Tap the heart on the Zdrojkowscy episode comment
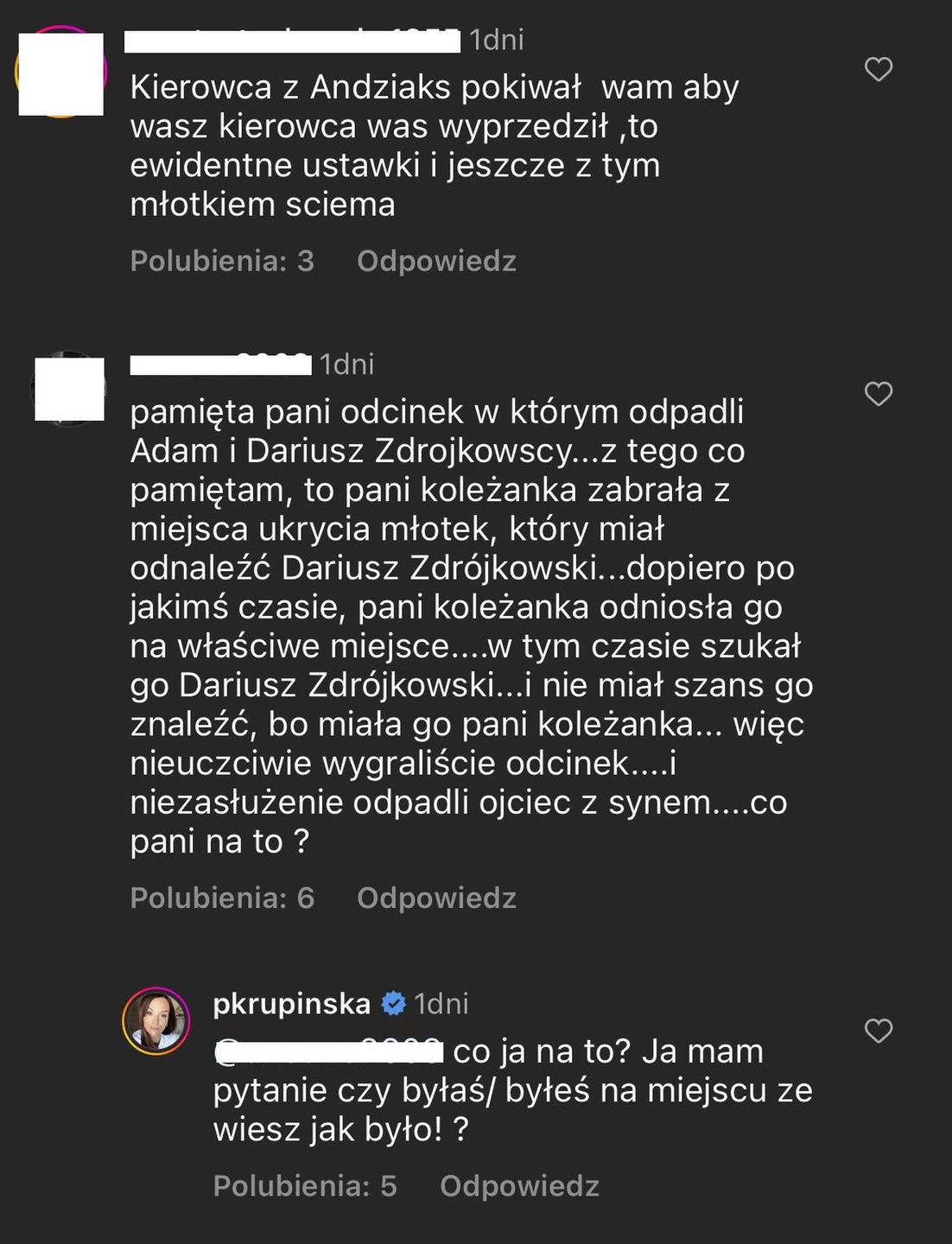Viewport: 952px width, 1244px height. (878, 394)
